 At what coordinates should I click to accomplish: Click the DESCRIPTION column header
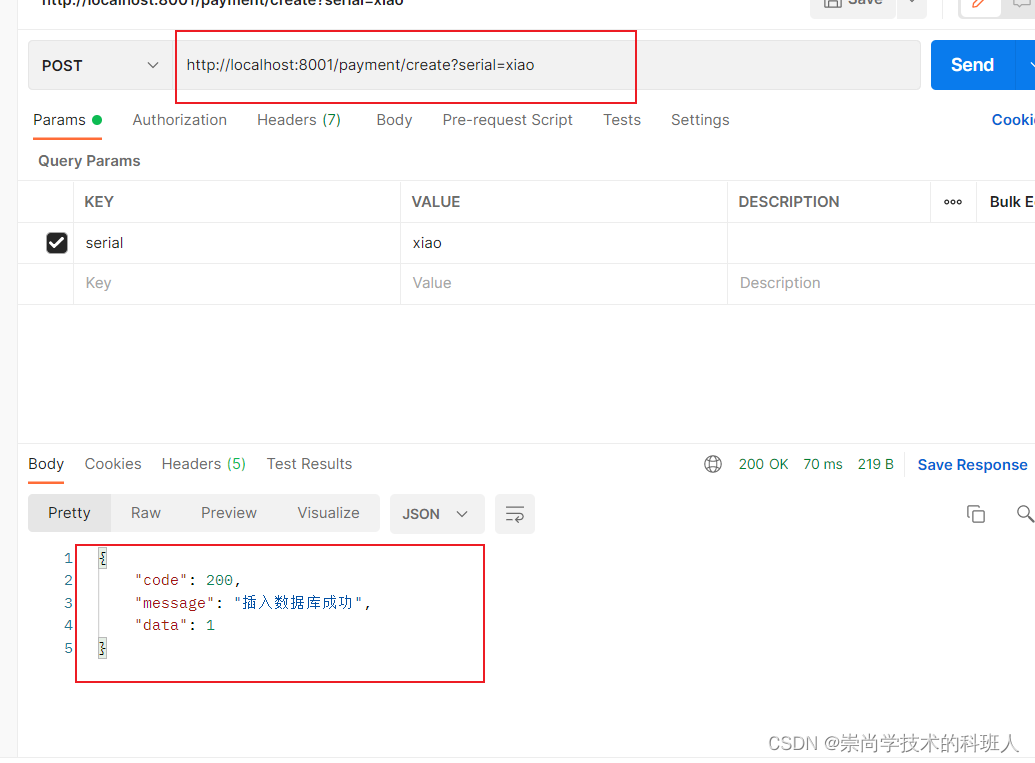click(789, 202)
